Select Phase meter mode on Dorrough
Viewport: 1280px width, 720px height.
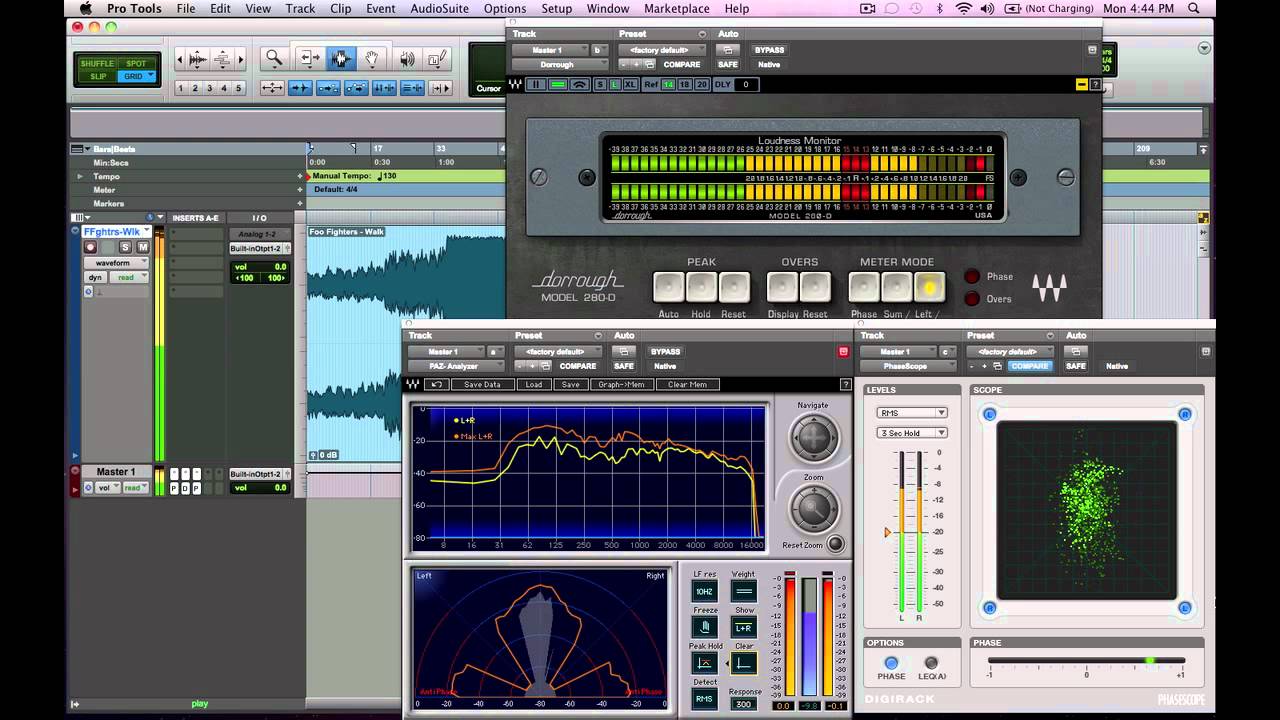(864, 288)
